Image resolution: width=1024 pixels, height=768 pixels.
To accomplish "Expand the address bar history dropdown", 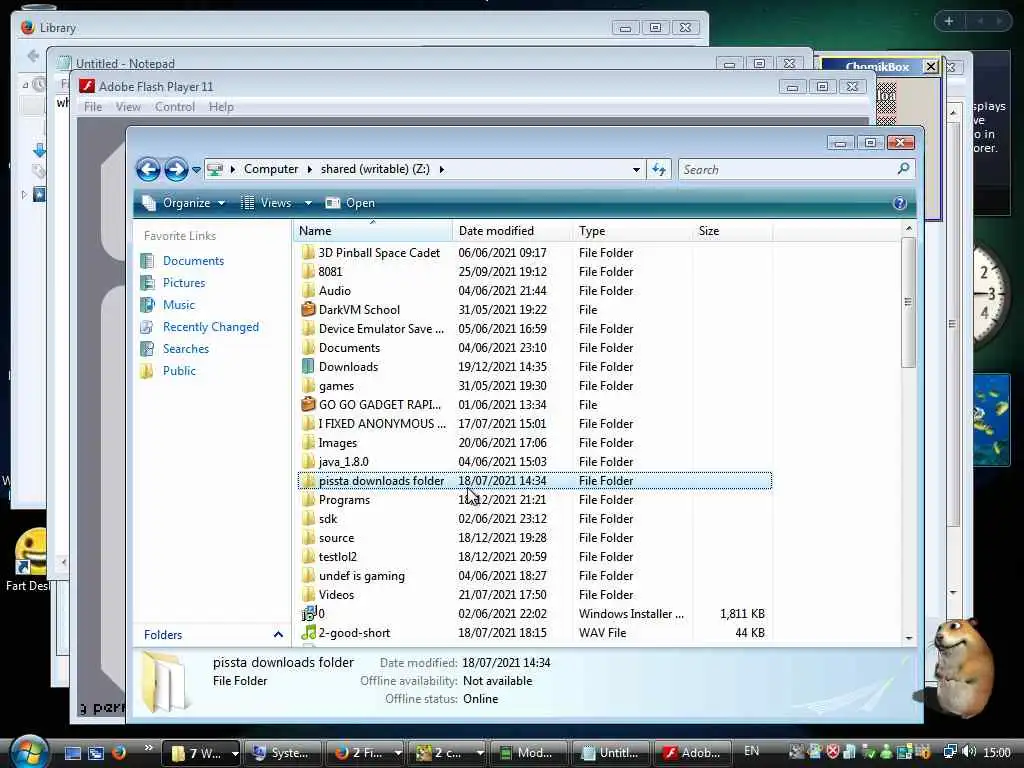I will [636, 170].
